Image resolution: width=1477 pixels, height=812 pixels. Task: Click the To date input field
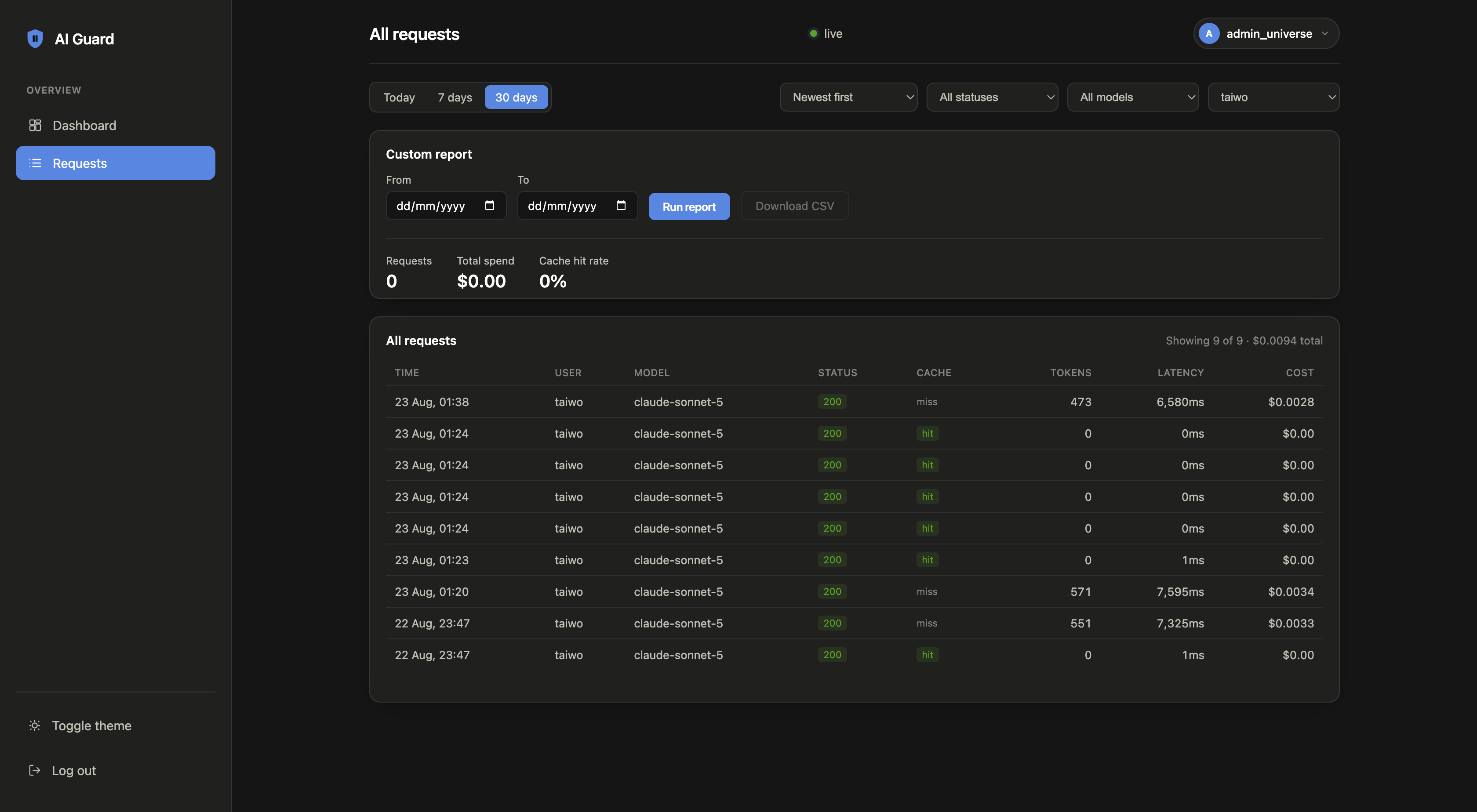(577, 206)
